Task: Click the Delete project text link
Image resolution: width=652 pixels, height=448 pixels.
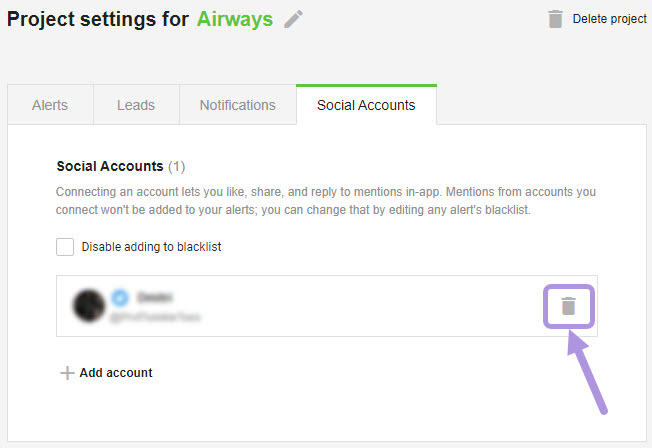Action: [x=609, y=19]
